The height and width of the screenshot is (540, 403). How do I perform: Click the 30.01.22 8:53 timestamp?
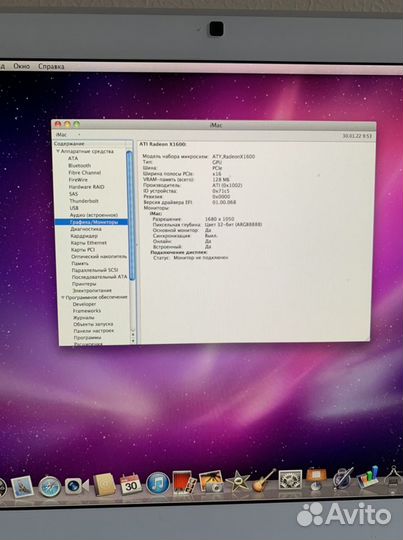click(x=357, y=136)
